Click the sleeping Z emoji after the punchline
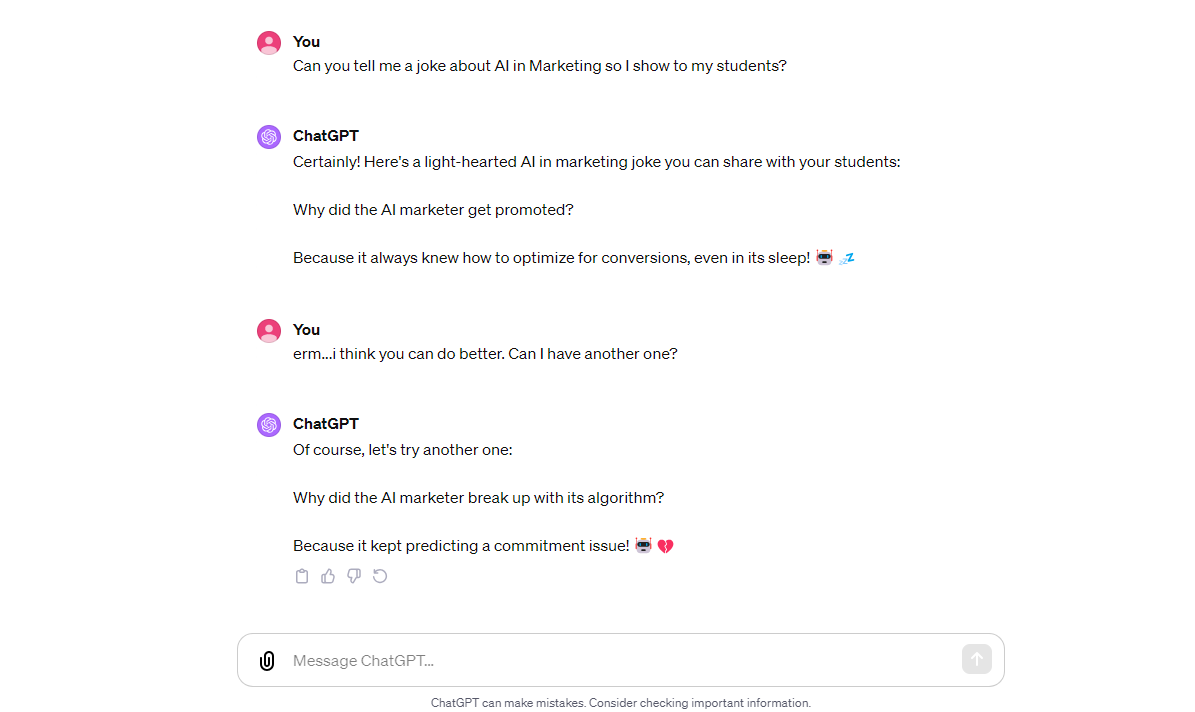Screen dimensions: 1195x712 pyautogui.click(x=847, y=257)
